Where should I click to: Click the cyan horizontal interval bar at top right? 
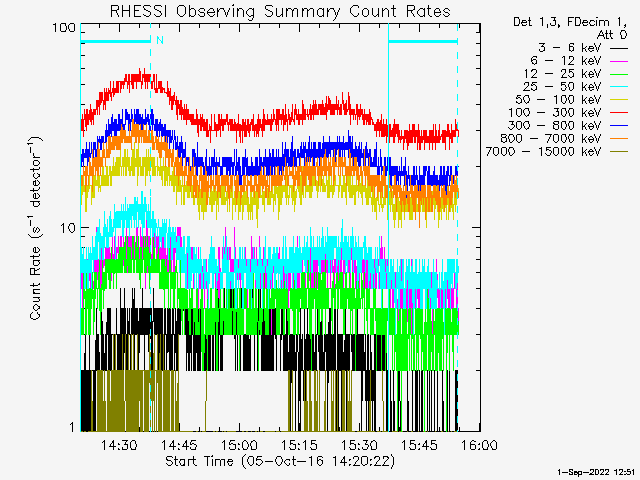(423, 41)
